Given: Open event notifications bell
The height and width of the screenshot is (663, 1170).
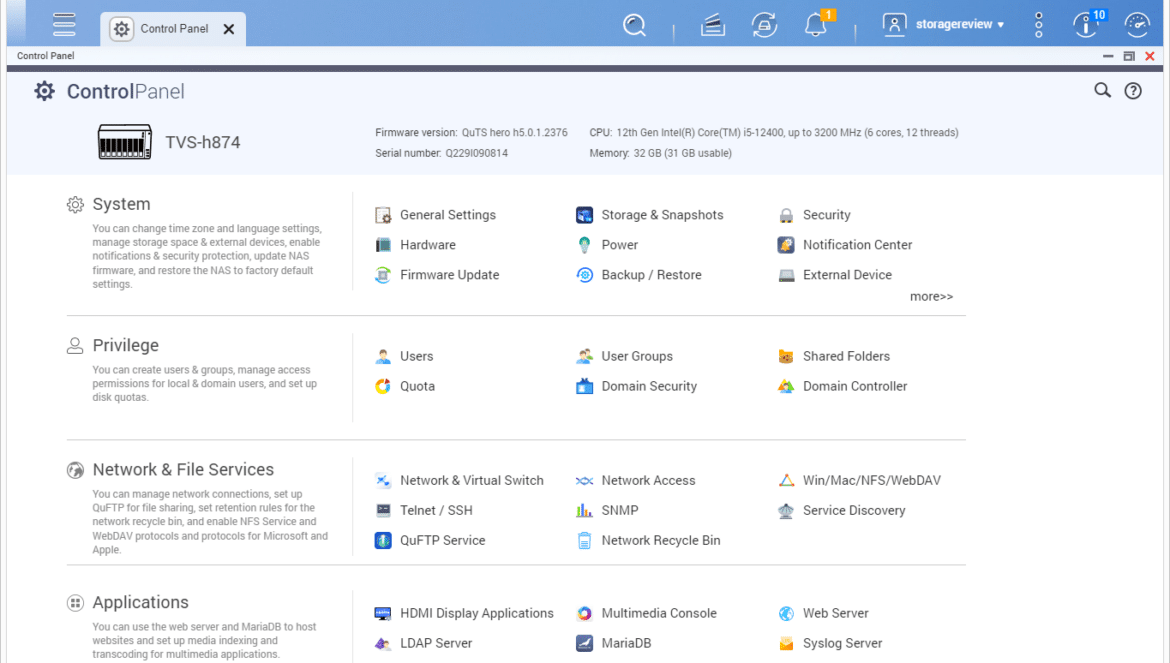Looking at the screenshot, I should coord(816,25).
